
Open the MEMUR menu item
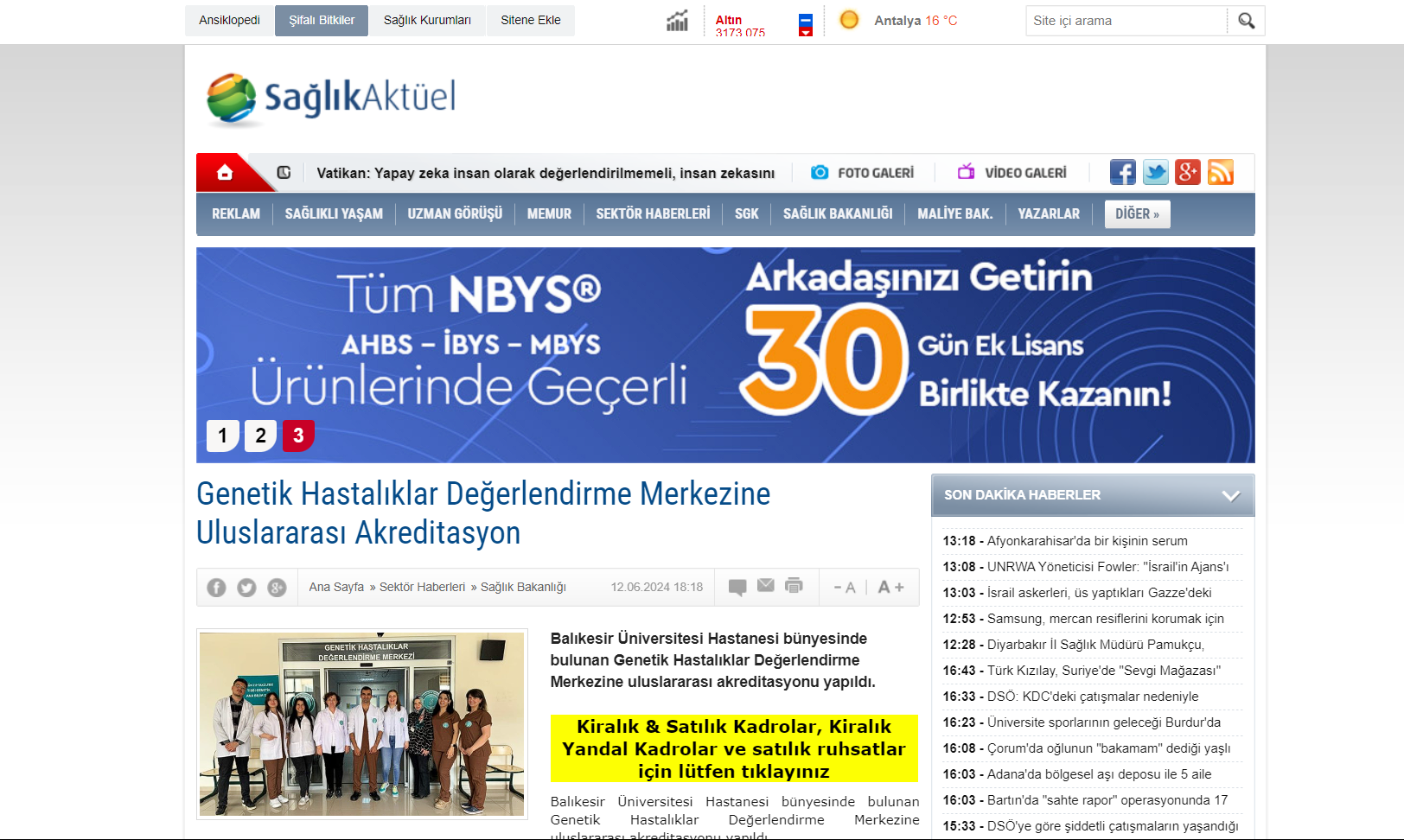[x=549, y=214]
